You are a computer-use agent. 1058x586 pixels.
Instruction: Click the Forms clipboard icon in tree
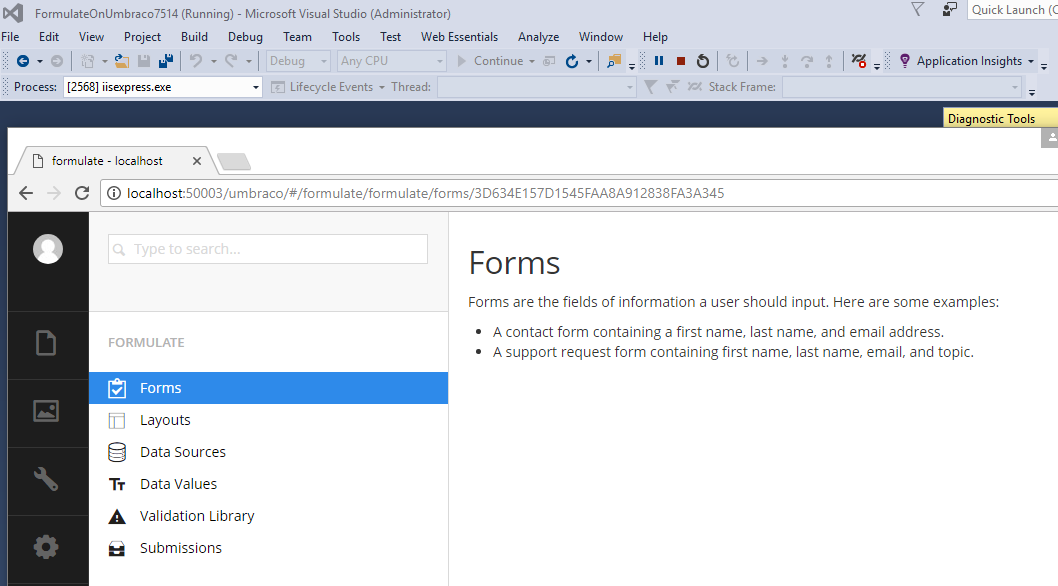[x=117, y=388]
